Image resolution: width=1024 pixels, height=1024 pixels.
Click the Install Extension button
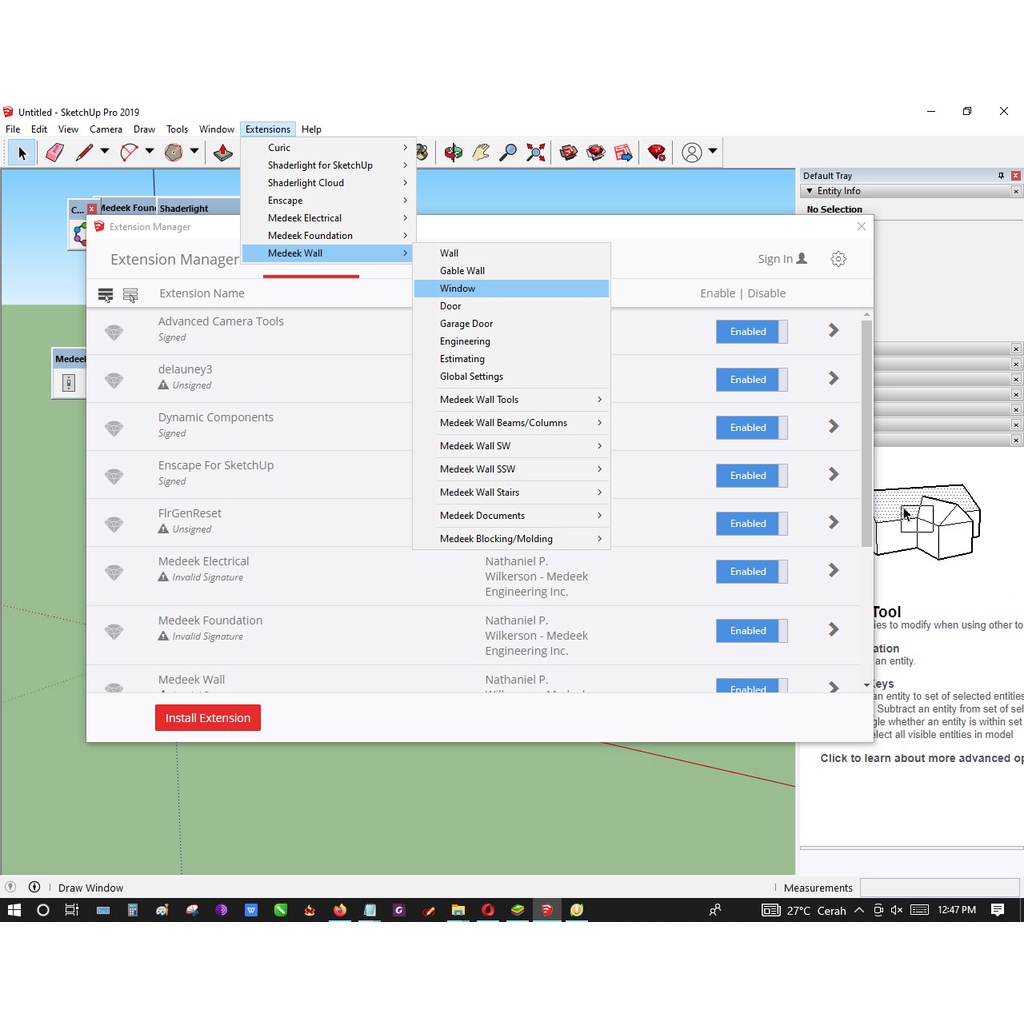tap(207, 717)
